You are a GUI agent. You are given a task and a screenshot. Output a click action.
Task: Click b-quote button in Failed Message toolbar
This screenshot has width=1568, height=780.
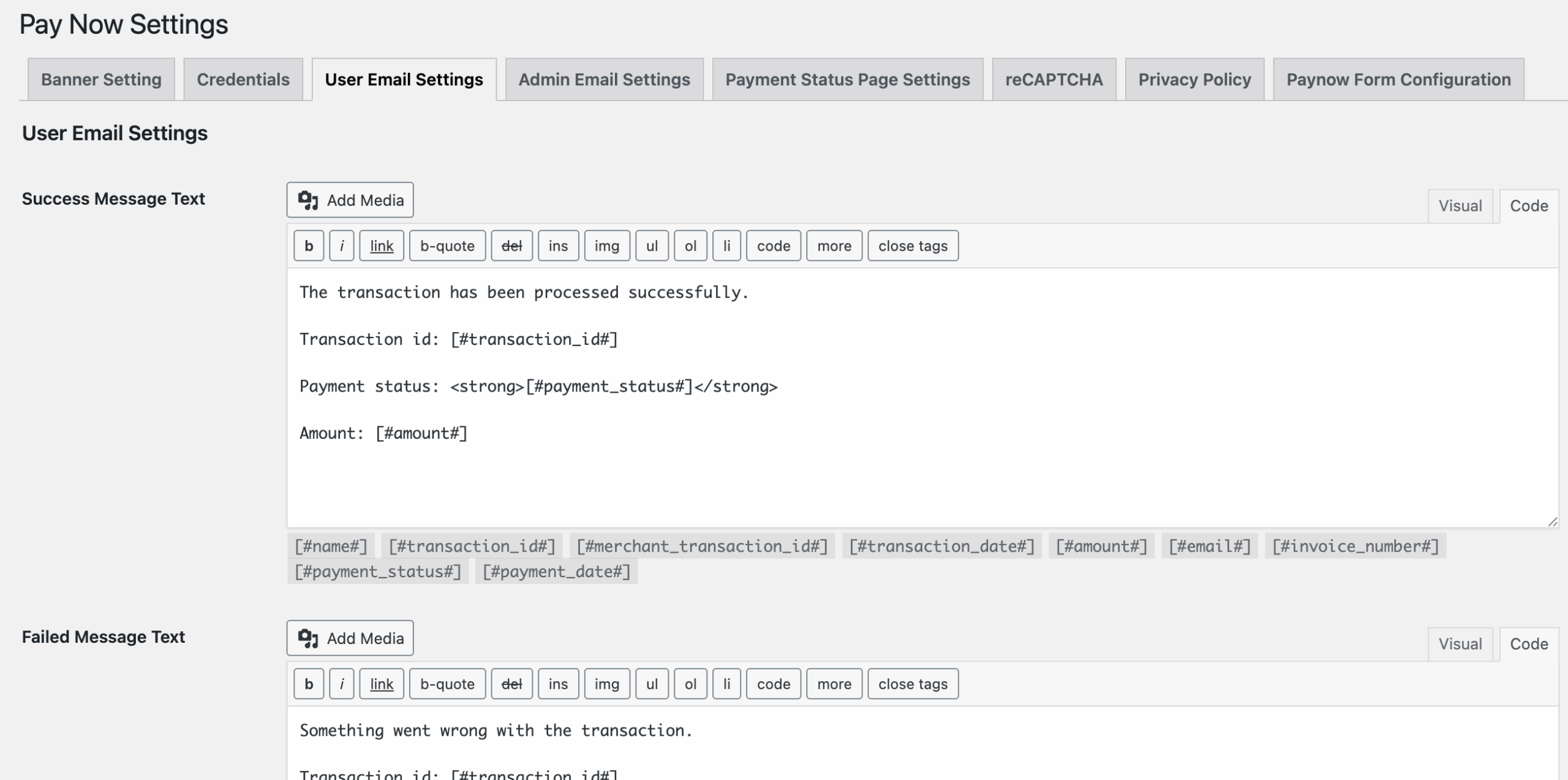point(447,684)
